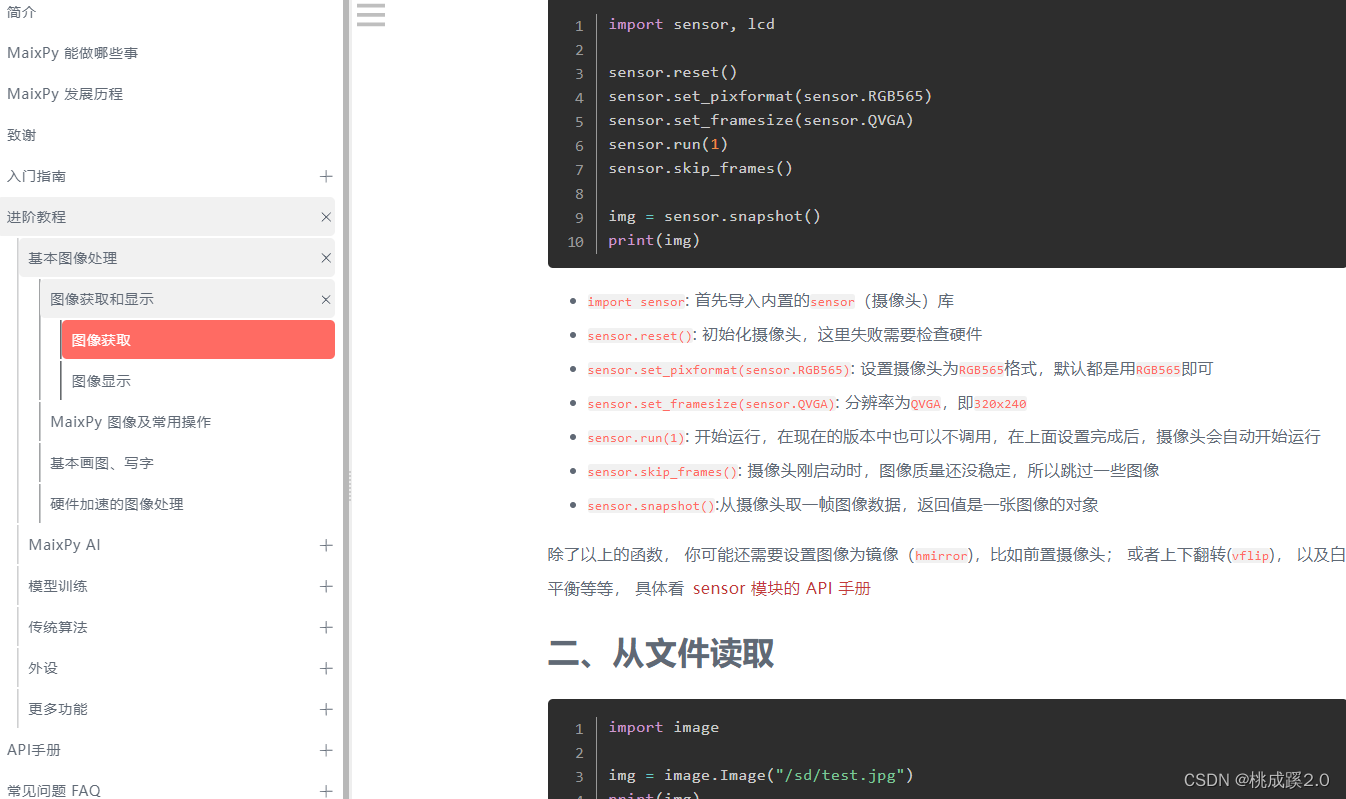Viewport: 1346px width, 799px height.
Task: Expand the 入门指南 section
Action: (x=326, y=176)
